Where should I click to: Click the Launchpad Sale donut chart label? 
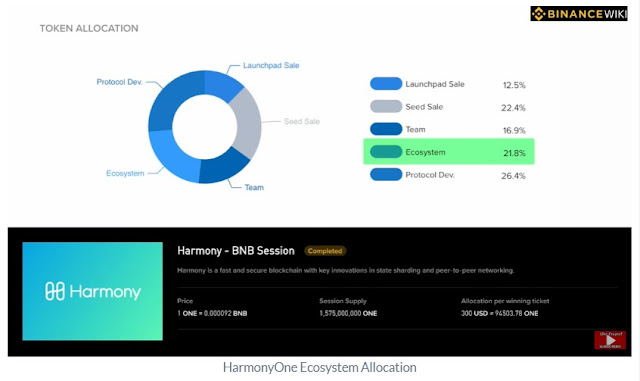[x=271, y=65]
